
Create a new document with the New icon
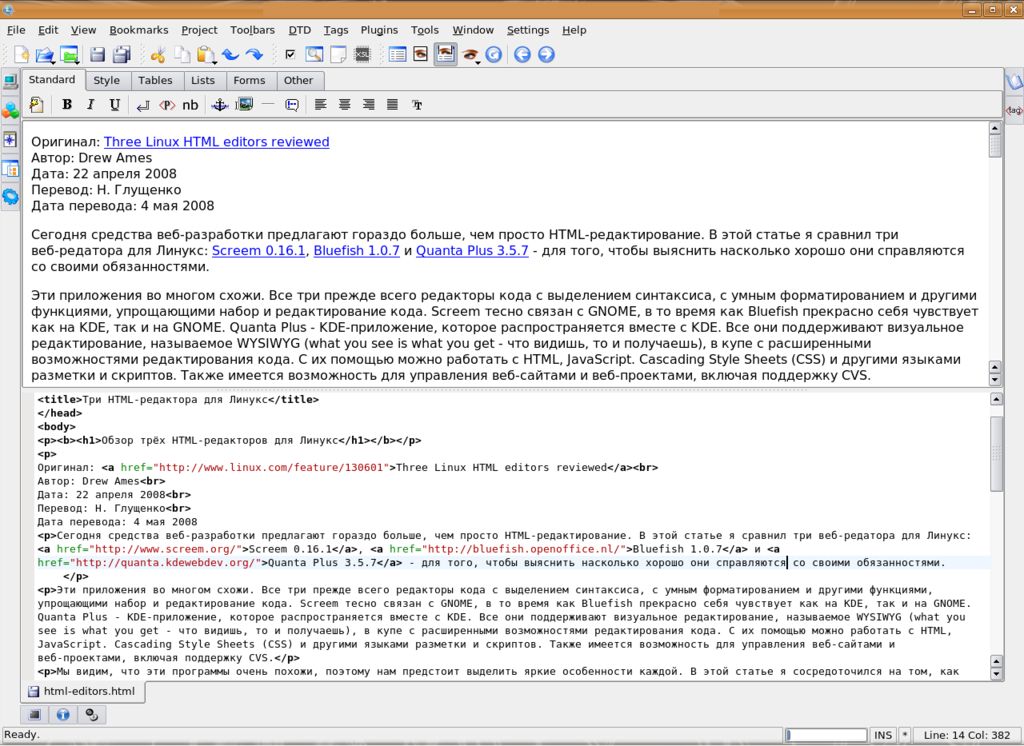(22, 54)
